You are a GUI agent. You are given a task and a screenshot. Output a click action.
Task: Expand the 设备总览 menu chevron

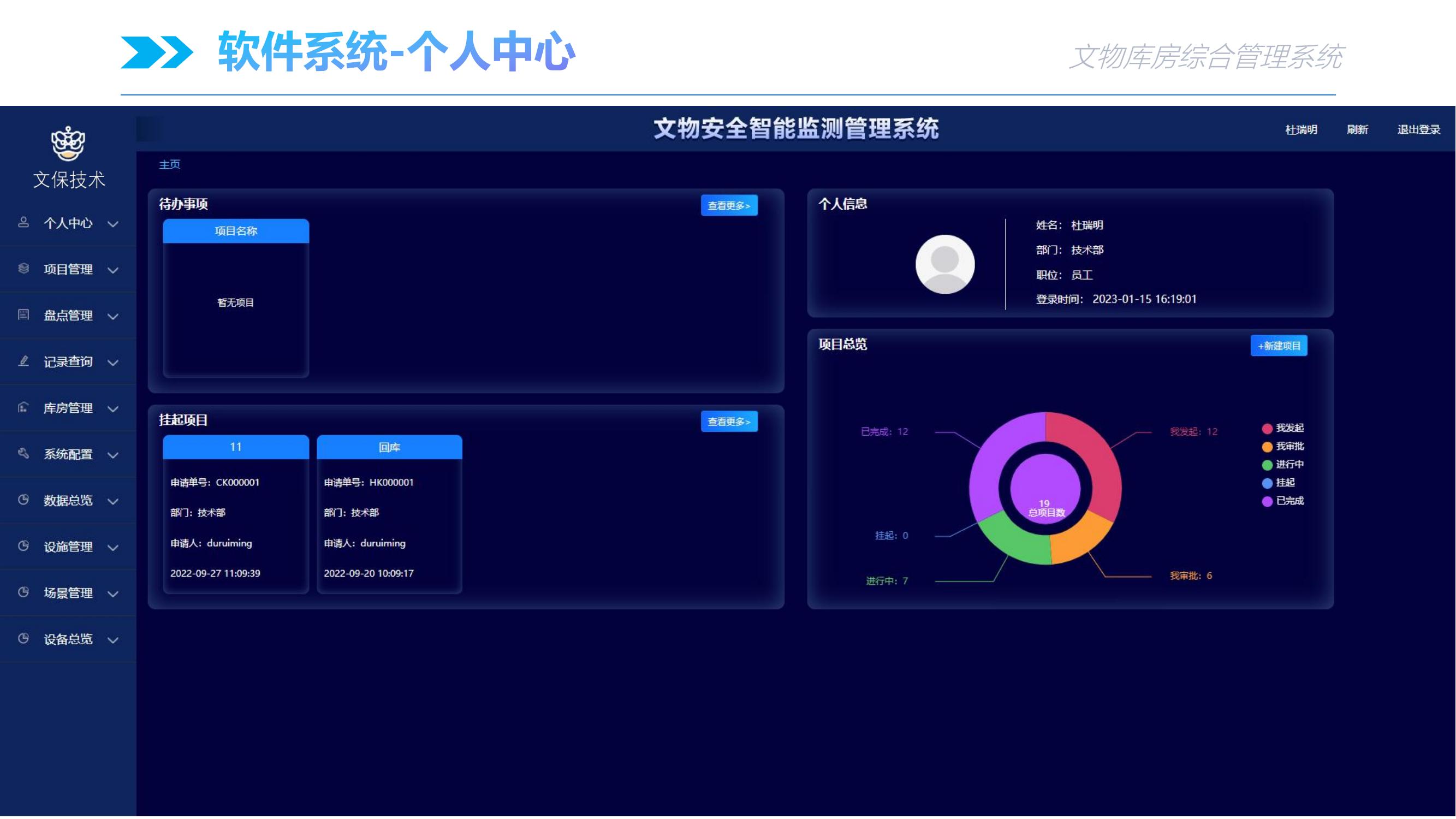pyautogui.click(x=113, y=640)
